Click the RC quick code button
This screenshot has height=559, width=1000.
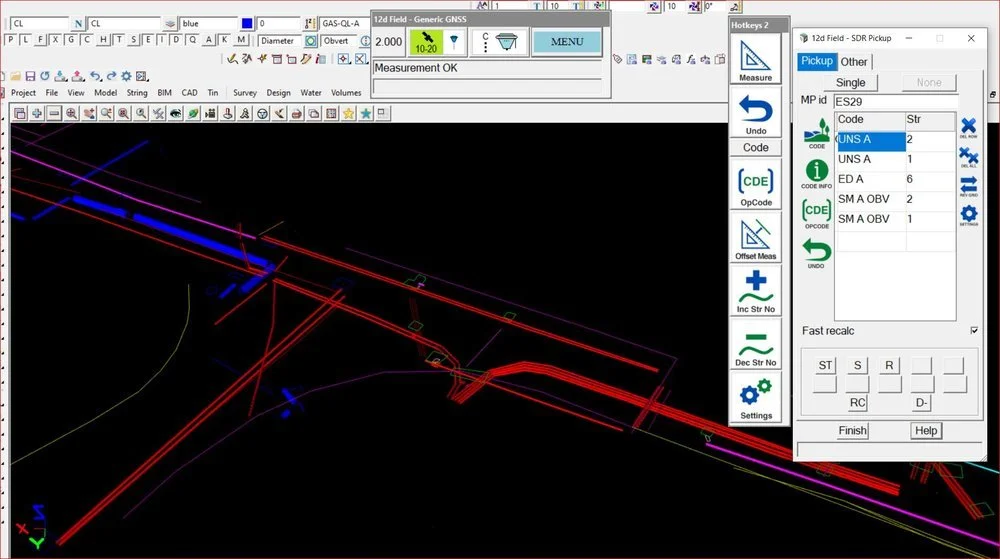(x=857, y=403)
